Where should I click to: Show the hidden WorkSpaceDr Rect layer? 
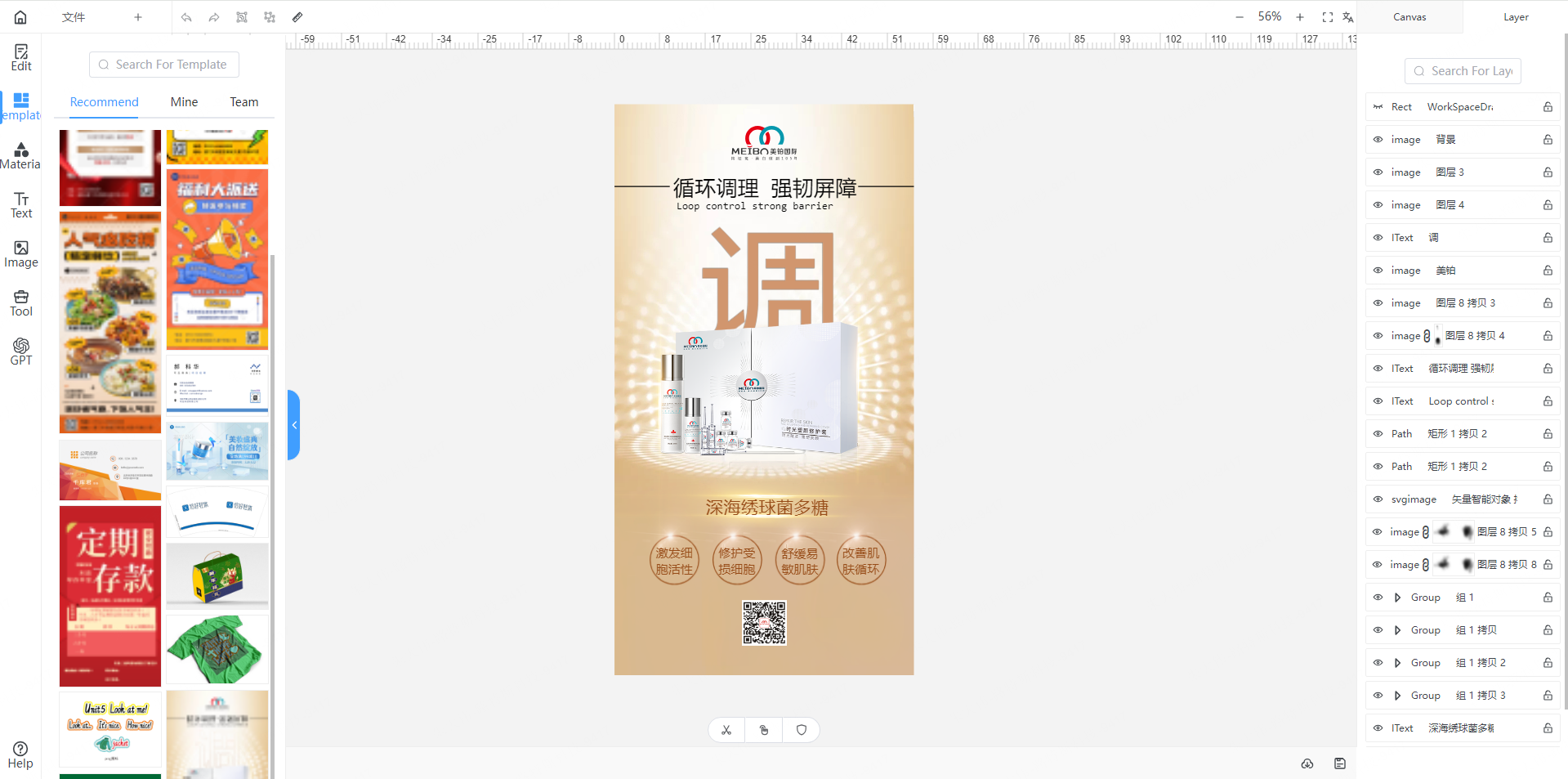[1378, 107]
